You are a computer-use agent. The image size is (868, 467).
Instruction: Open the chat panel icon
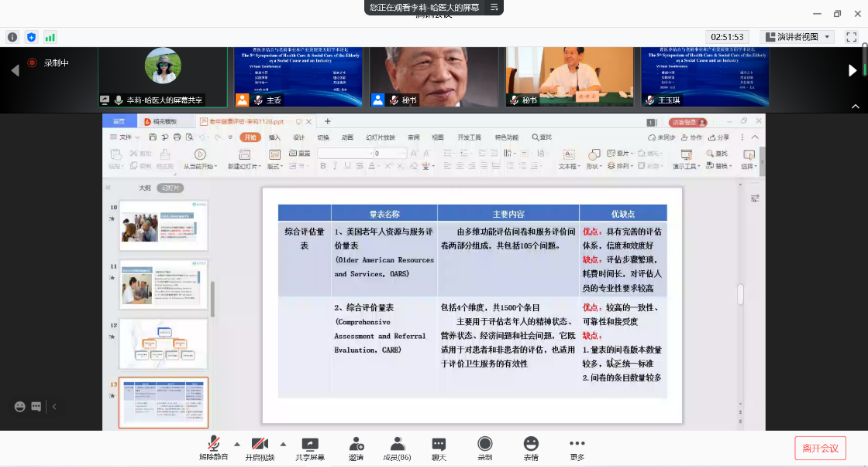point(439,444)
